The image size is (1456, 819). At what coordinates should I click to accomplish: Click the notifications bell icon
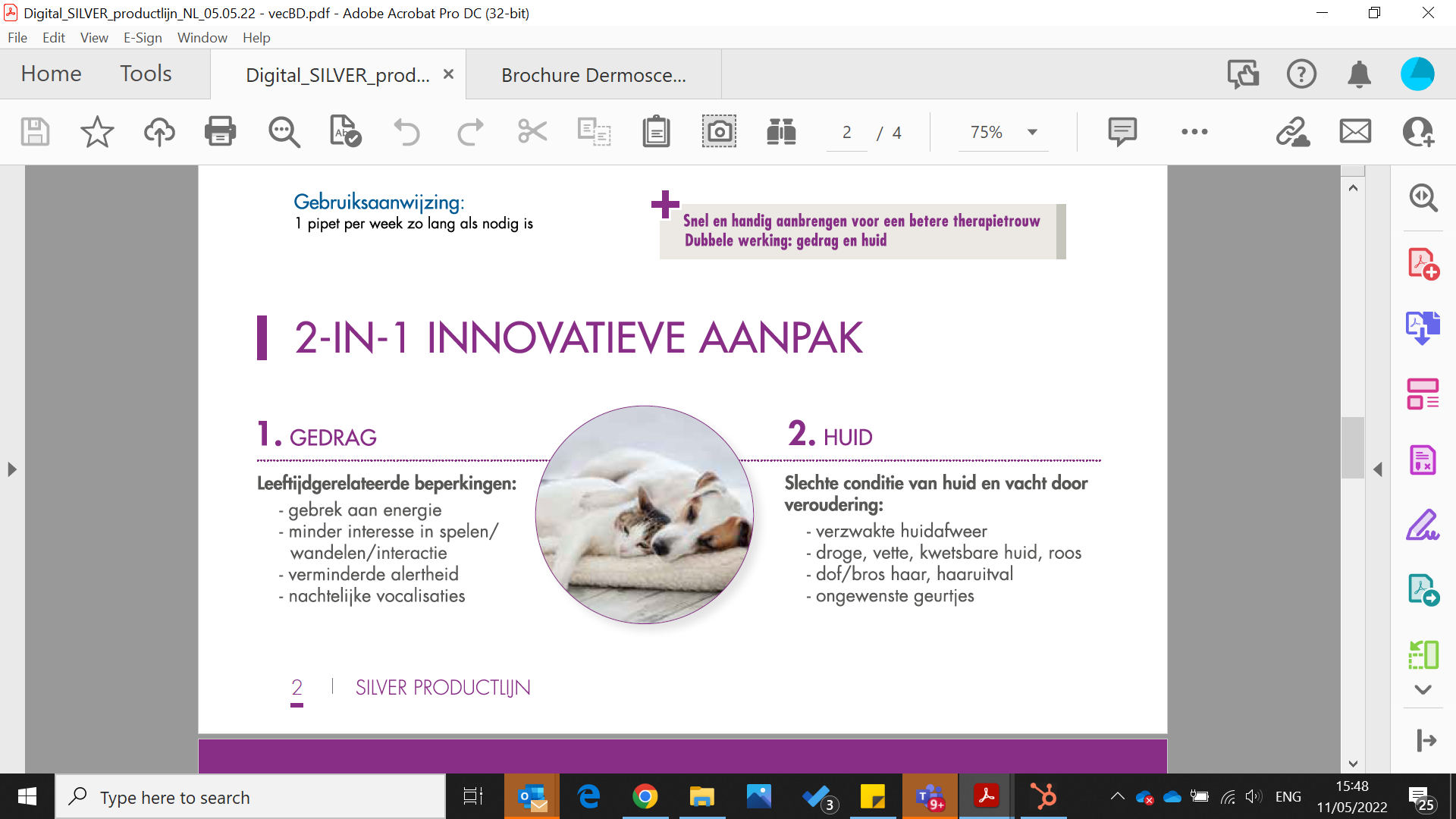pyautogui.click(x=1359, y=74)
